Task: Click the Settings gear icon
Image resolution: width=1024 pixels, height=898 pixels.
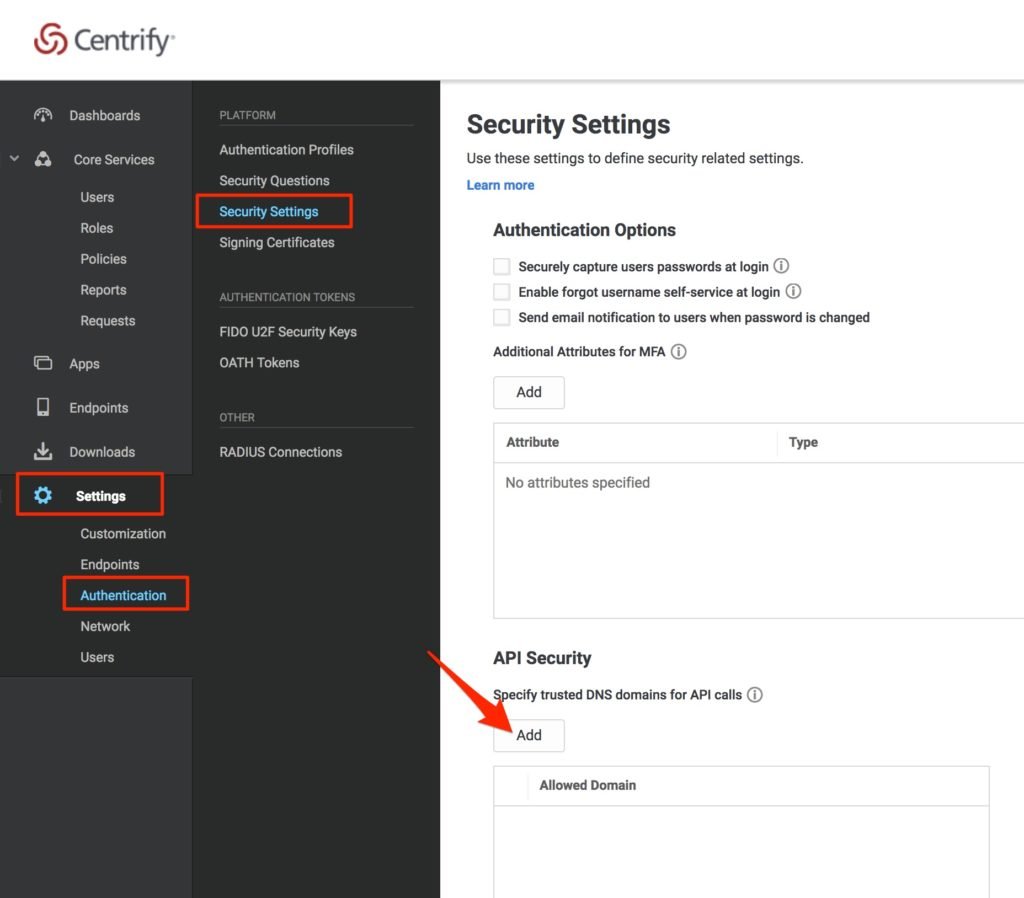Action: click(x=43, y=495)
